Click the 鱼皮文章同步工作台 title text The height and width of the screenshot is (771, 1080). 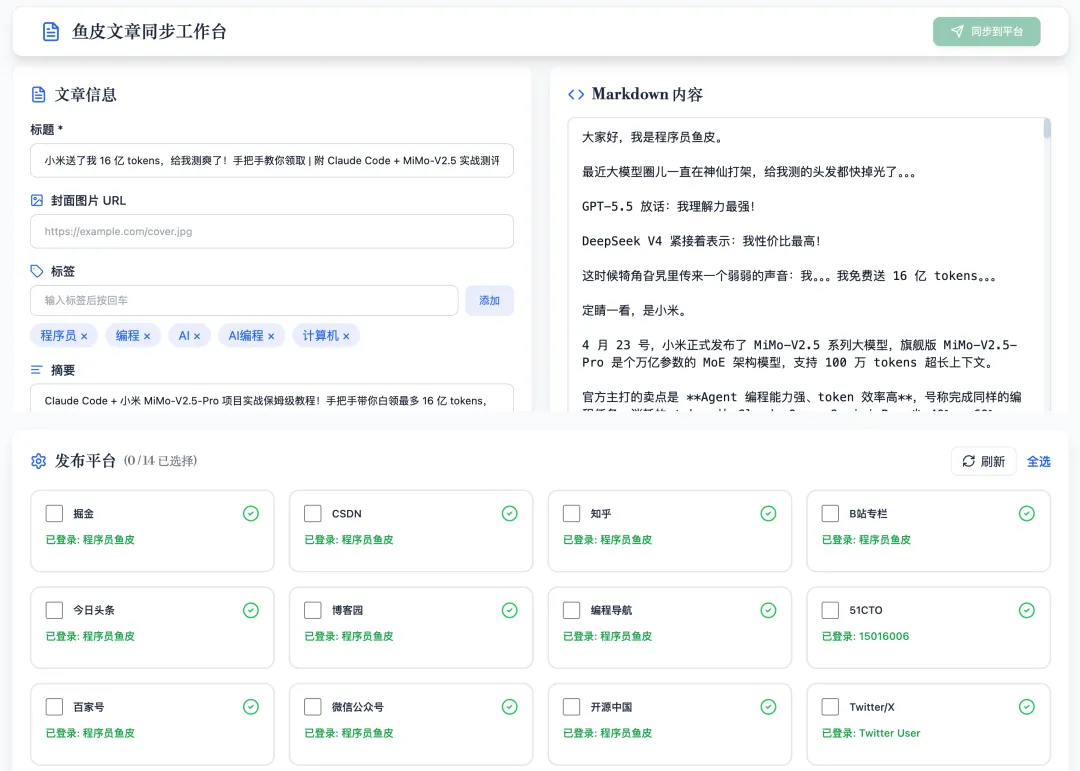[149, 32]
